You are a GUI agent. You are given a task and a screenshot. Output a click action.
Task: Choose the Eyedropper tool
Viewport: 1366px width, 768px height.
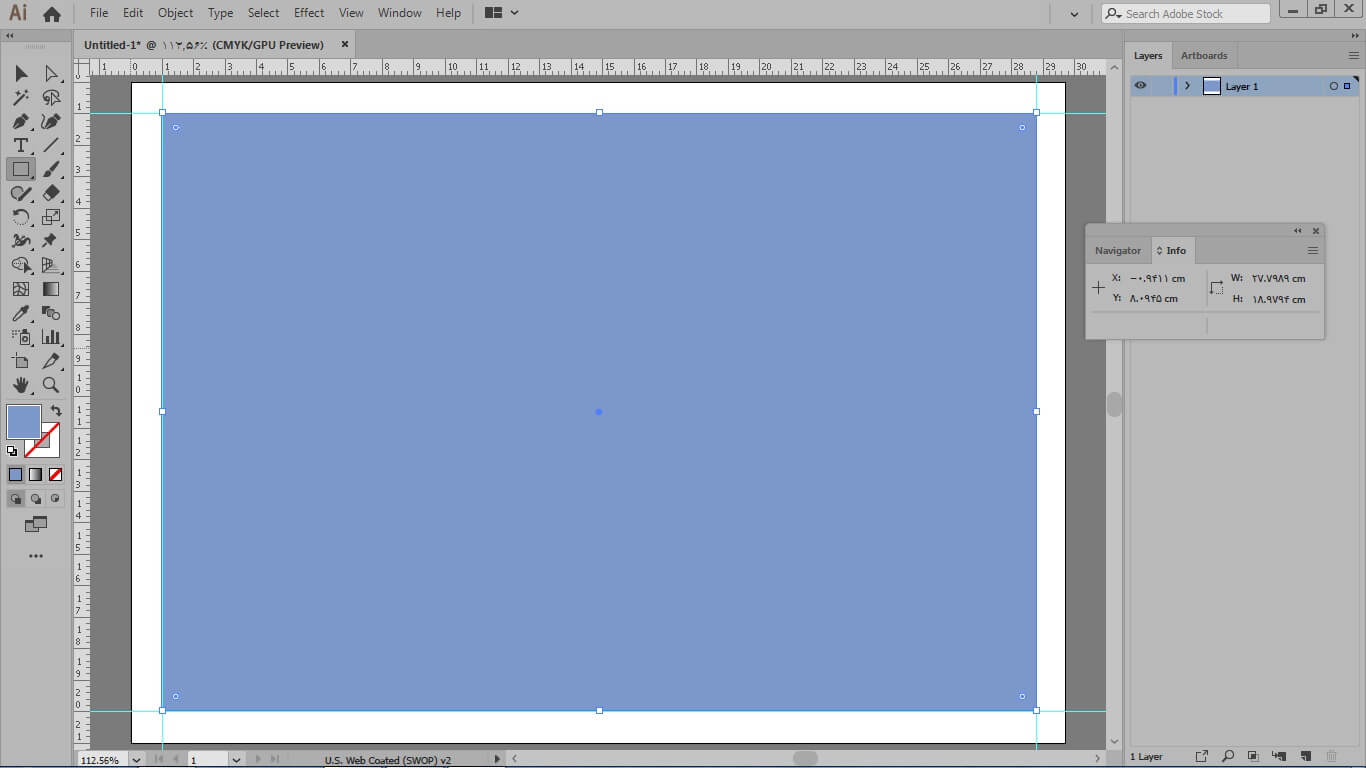point(20,313)
